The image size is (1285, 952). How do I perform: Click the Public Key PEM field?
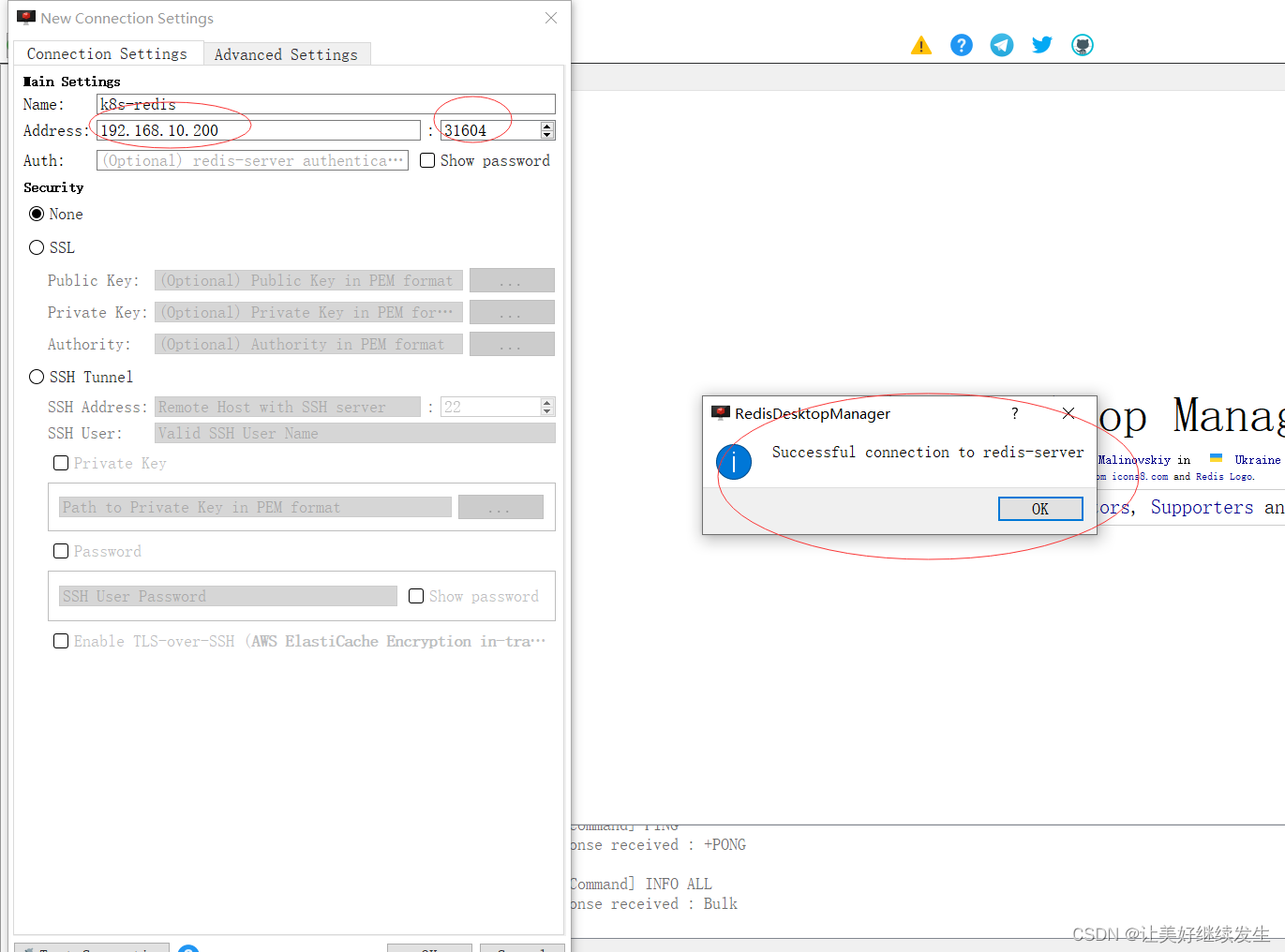(308, 280)
